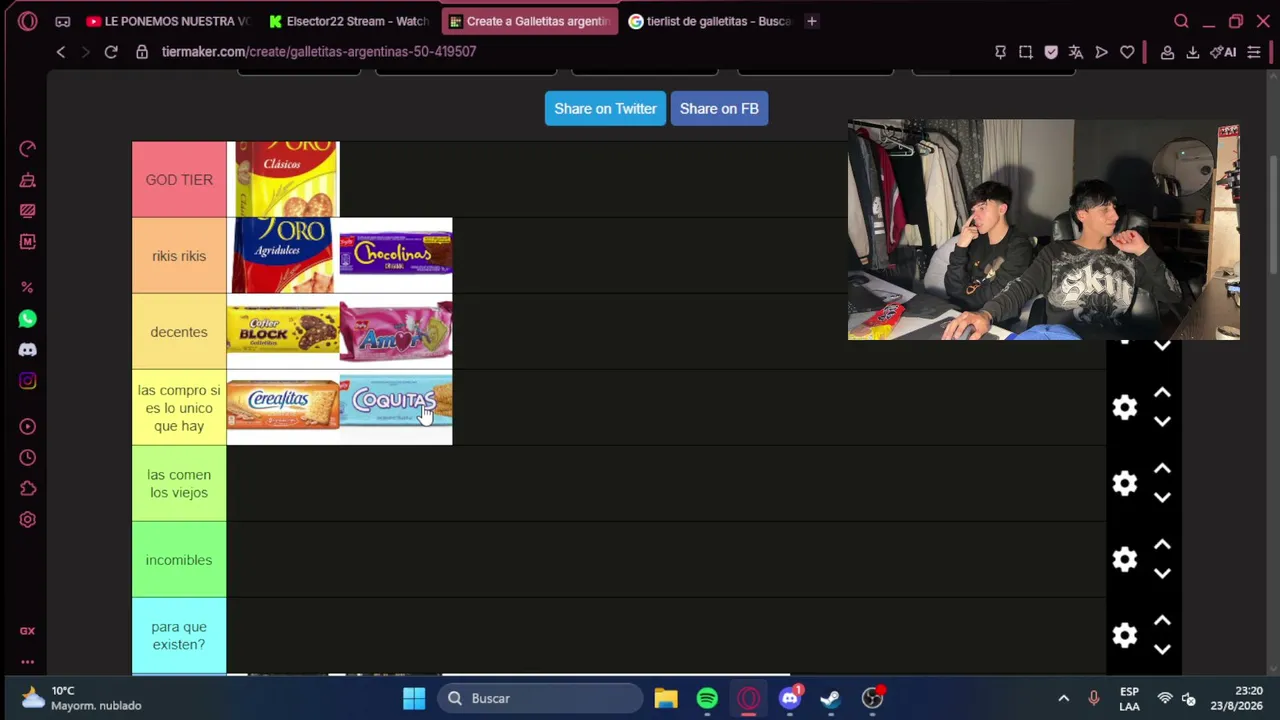The height and width of the screenshot is (720, 1280).
Task: Open the Windows Start menu
Action: pyautogui.click(x=414, y=698)
